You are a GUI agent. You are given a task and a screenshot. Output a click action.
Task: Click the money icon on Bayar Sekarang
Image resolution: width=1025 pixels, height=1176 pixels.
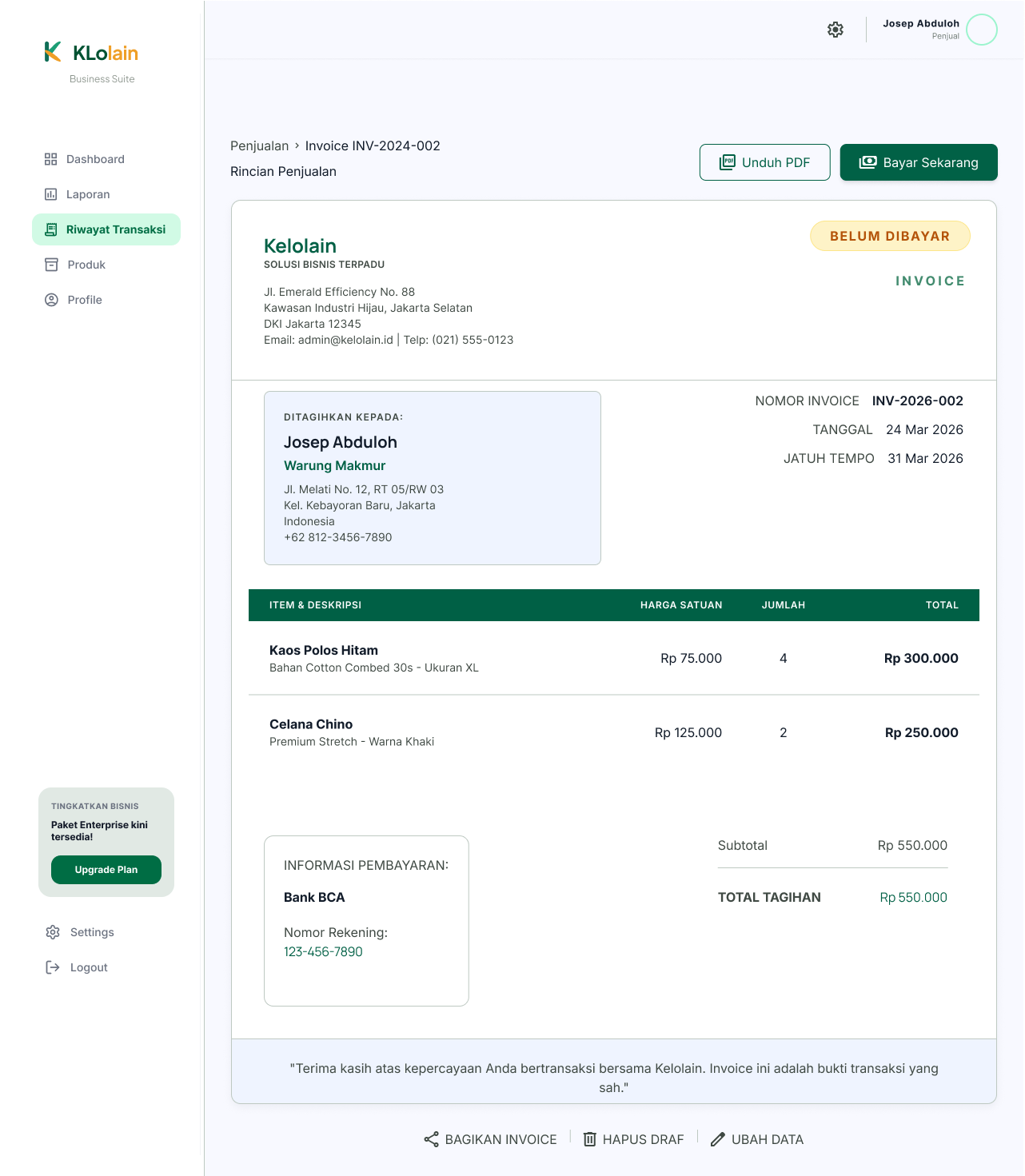867,162
